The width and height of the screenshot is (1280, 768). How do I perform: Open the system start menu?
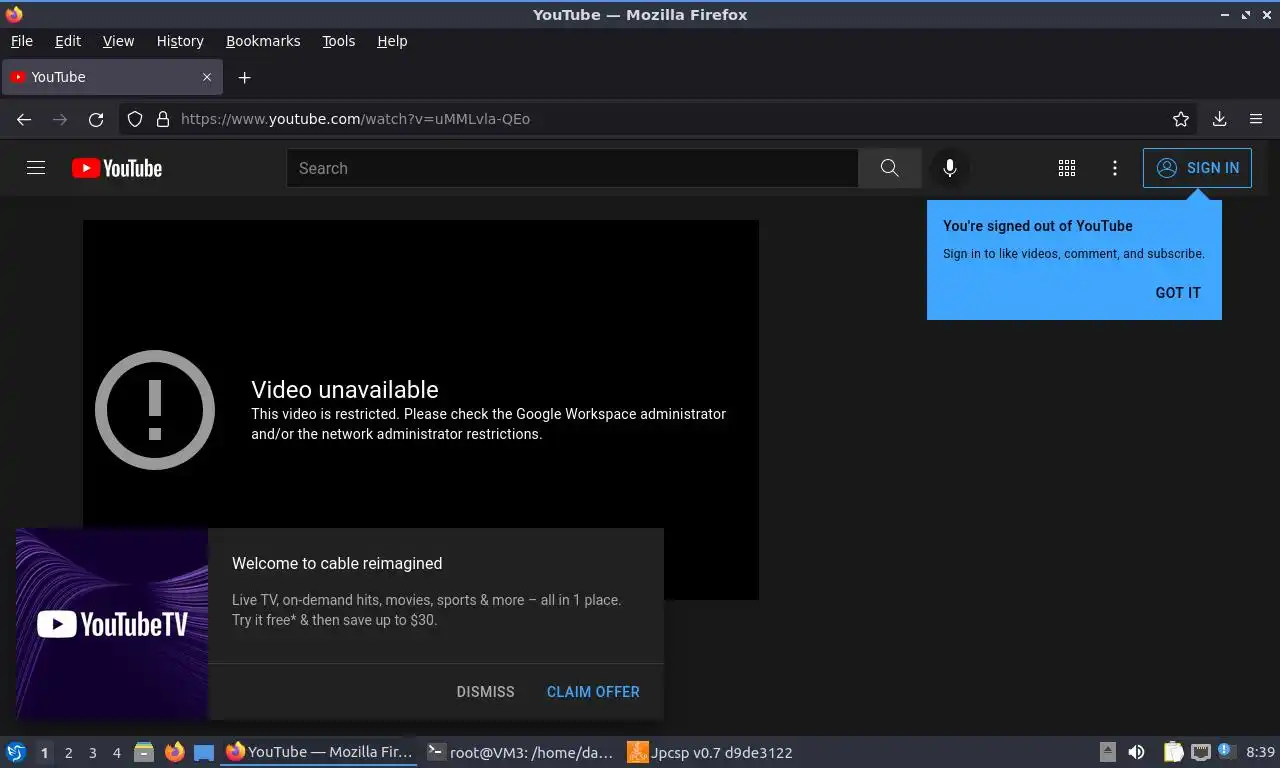tap(16, 752)
